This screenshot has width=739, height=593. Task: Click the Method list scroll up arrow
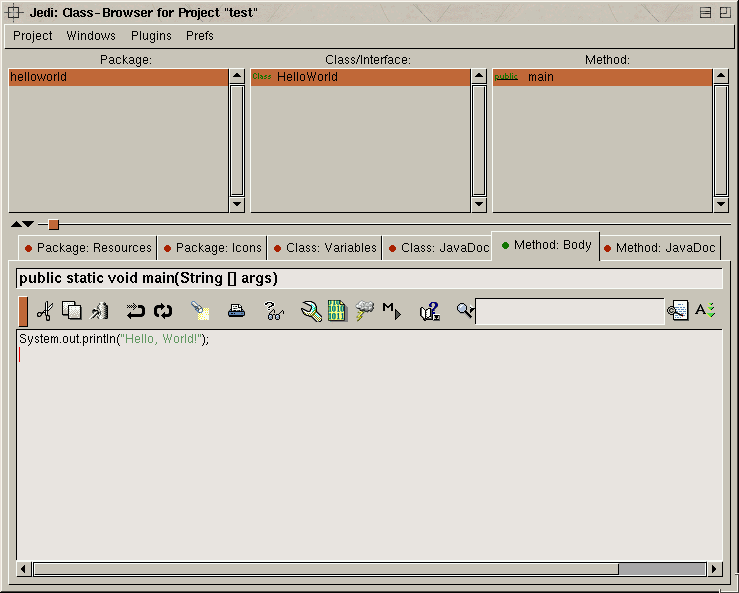[721, 76]
